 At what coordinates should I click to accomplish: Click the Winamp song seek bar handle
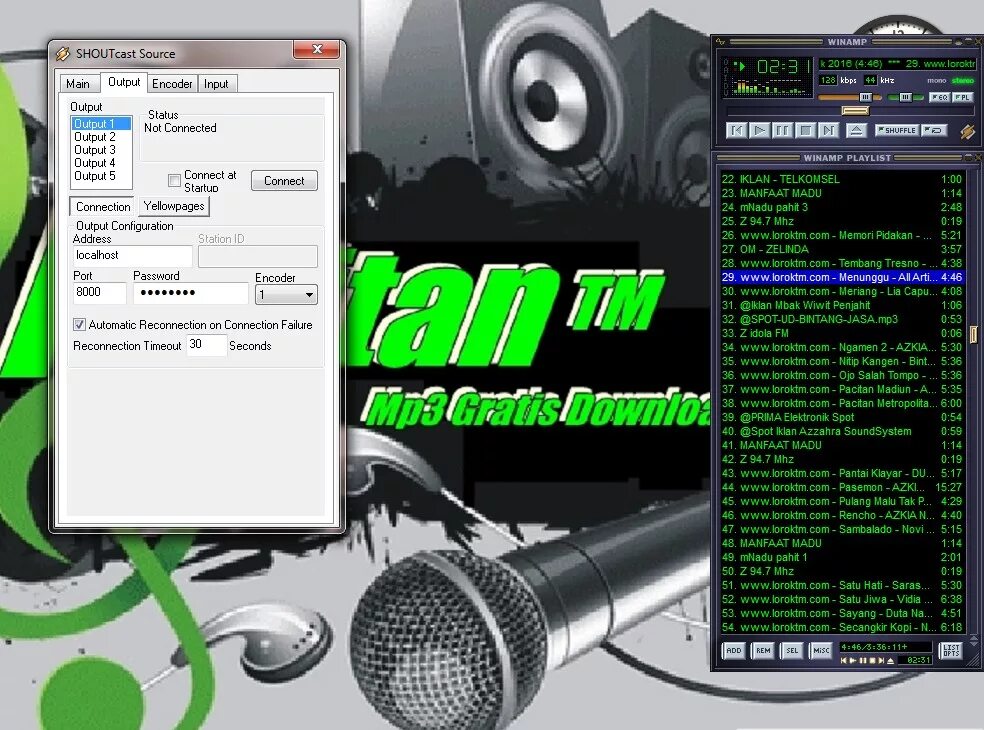855,110
